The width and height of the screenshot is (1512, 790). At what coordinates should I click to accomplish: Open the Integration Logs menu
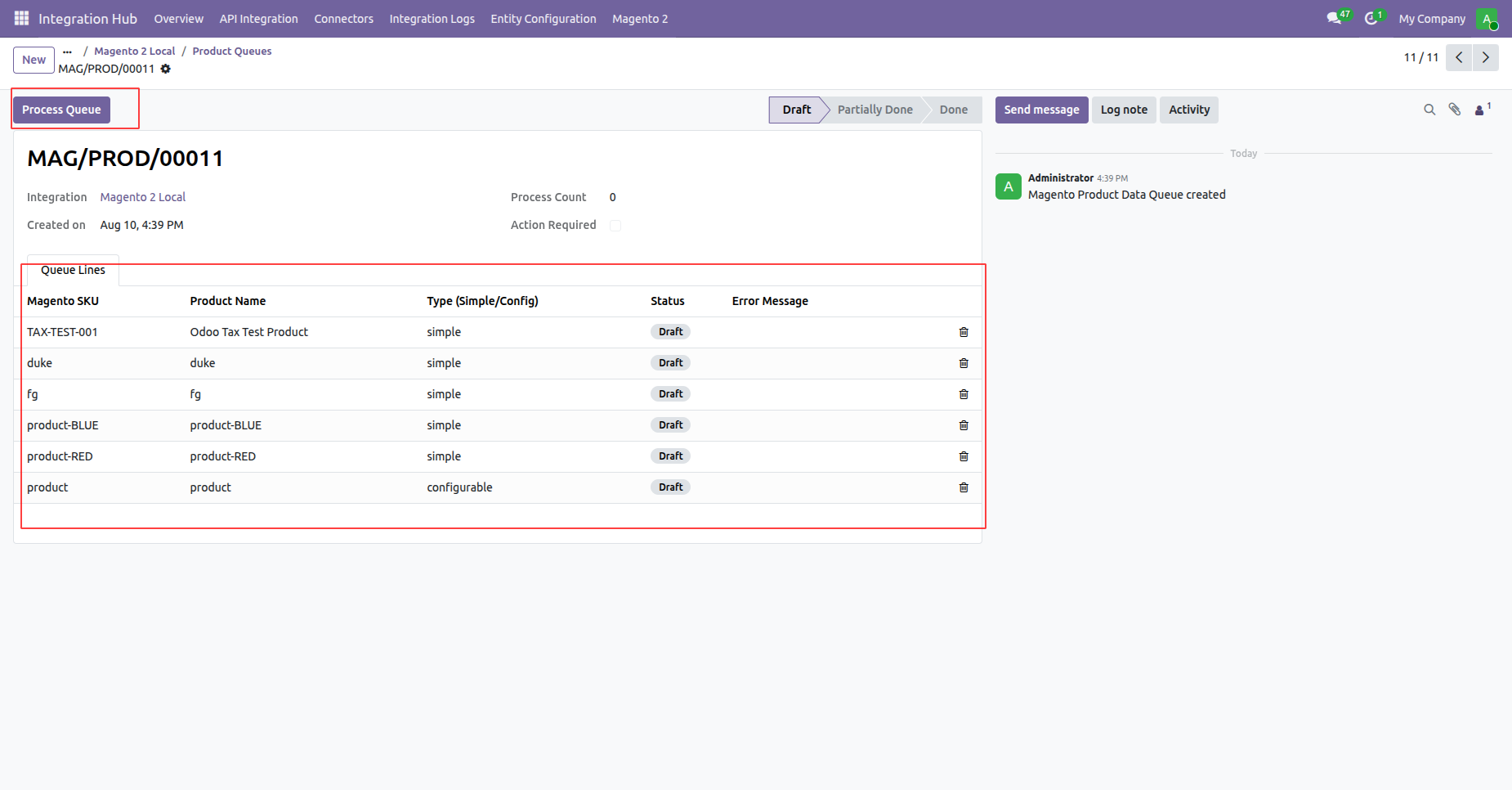coord(432,19)
